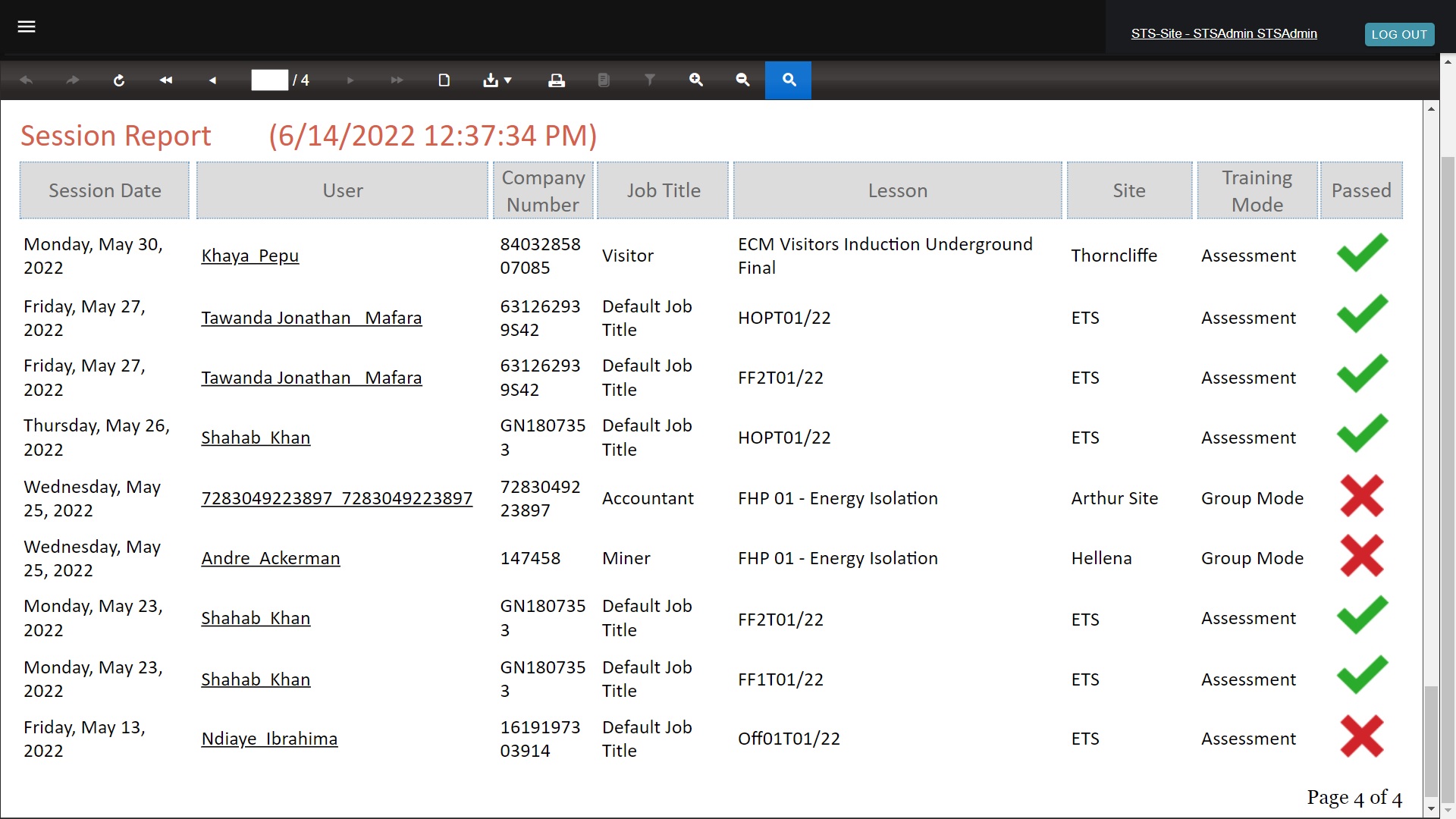This screenshot has width=1456, height=819.
Task: Open Khaya Pepu user link
Action: (250, 256)
